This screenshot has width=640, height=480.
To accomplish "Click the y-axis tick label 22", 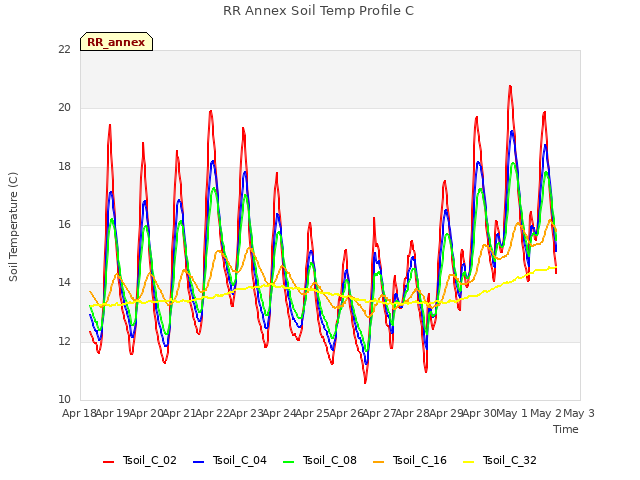I will coord(65,49).
